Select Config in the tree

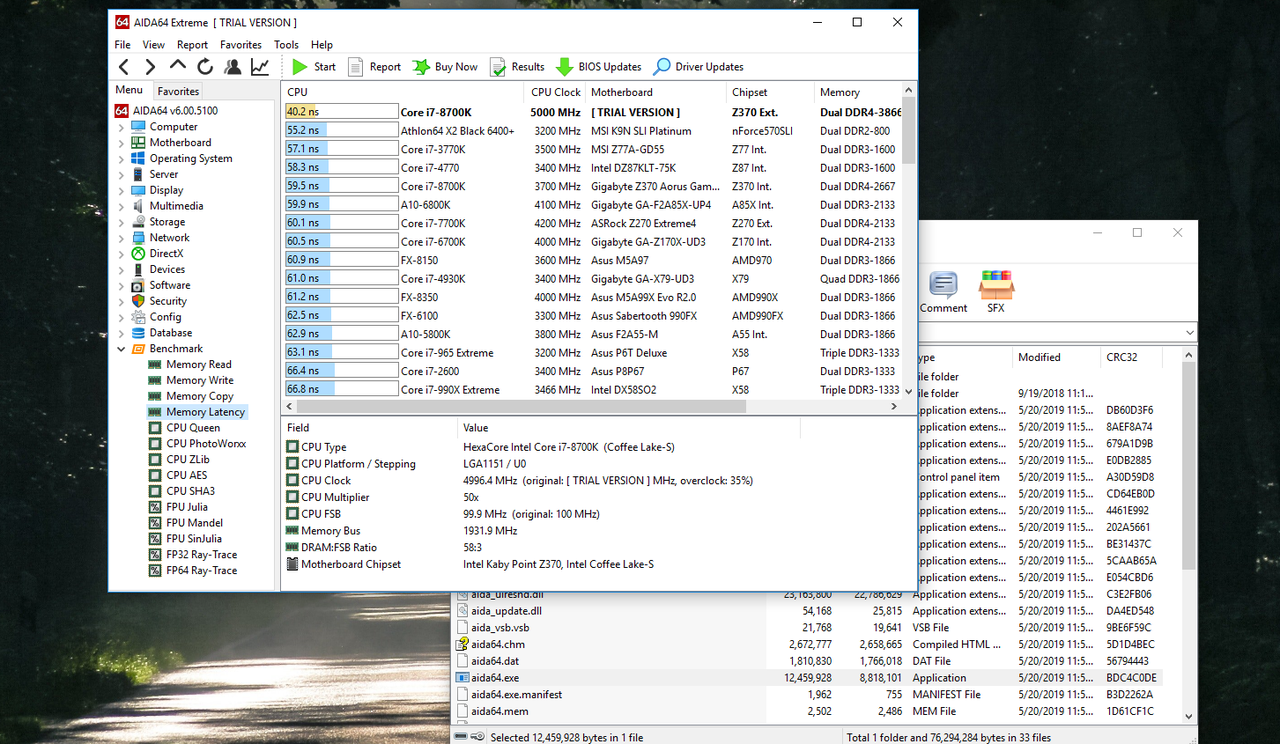pyautogui.click(x=165, y=317)
